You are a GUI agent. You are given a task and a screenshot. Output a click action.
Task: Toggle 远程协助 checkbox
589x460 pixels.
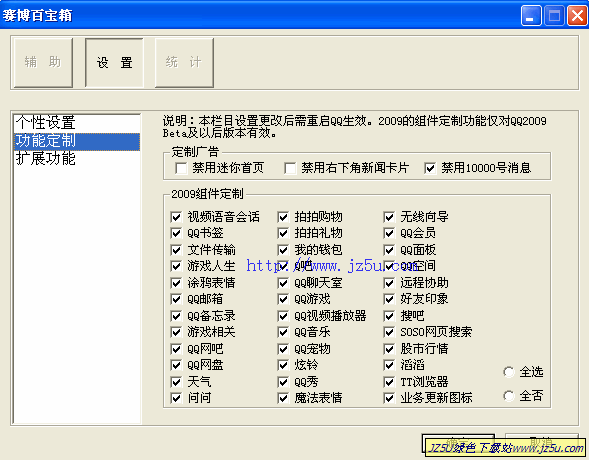[389, 283]
